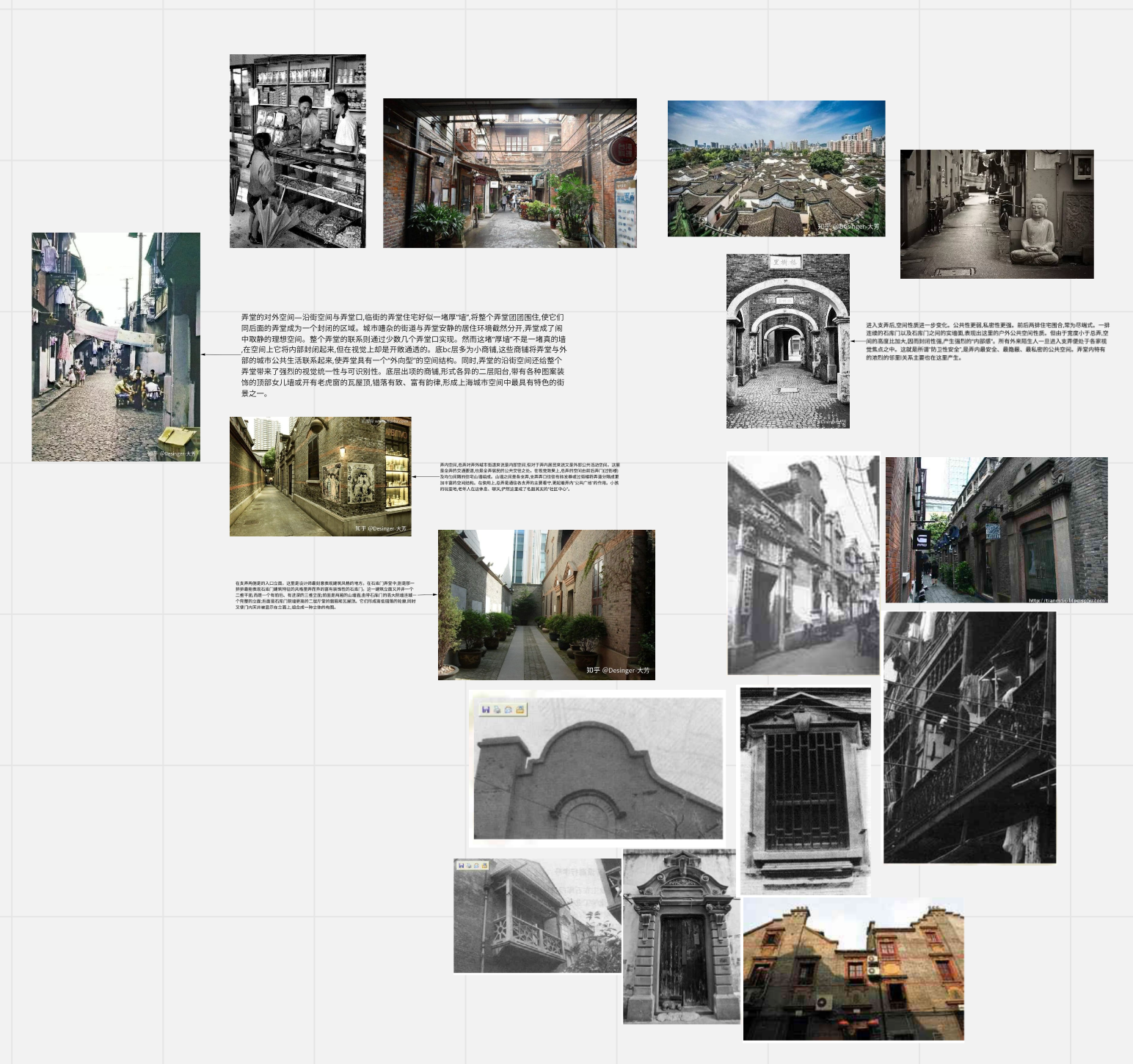Select the color brick lane with shop signs
The width and height of the screenshot is (1133, 1064).
[x=997, y=530]
